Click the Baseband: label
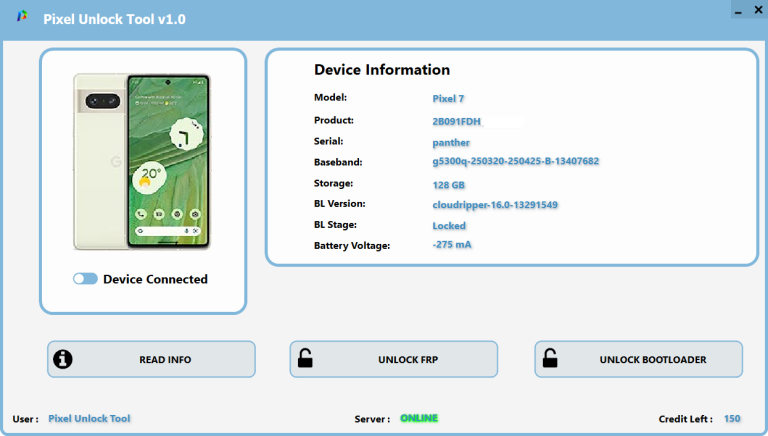 tap(338, 162)
